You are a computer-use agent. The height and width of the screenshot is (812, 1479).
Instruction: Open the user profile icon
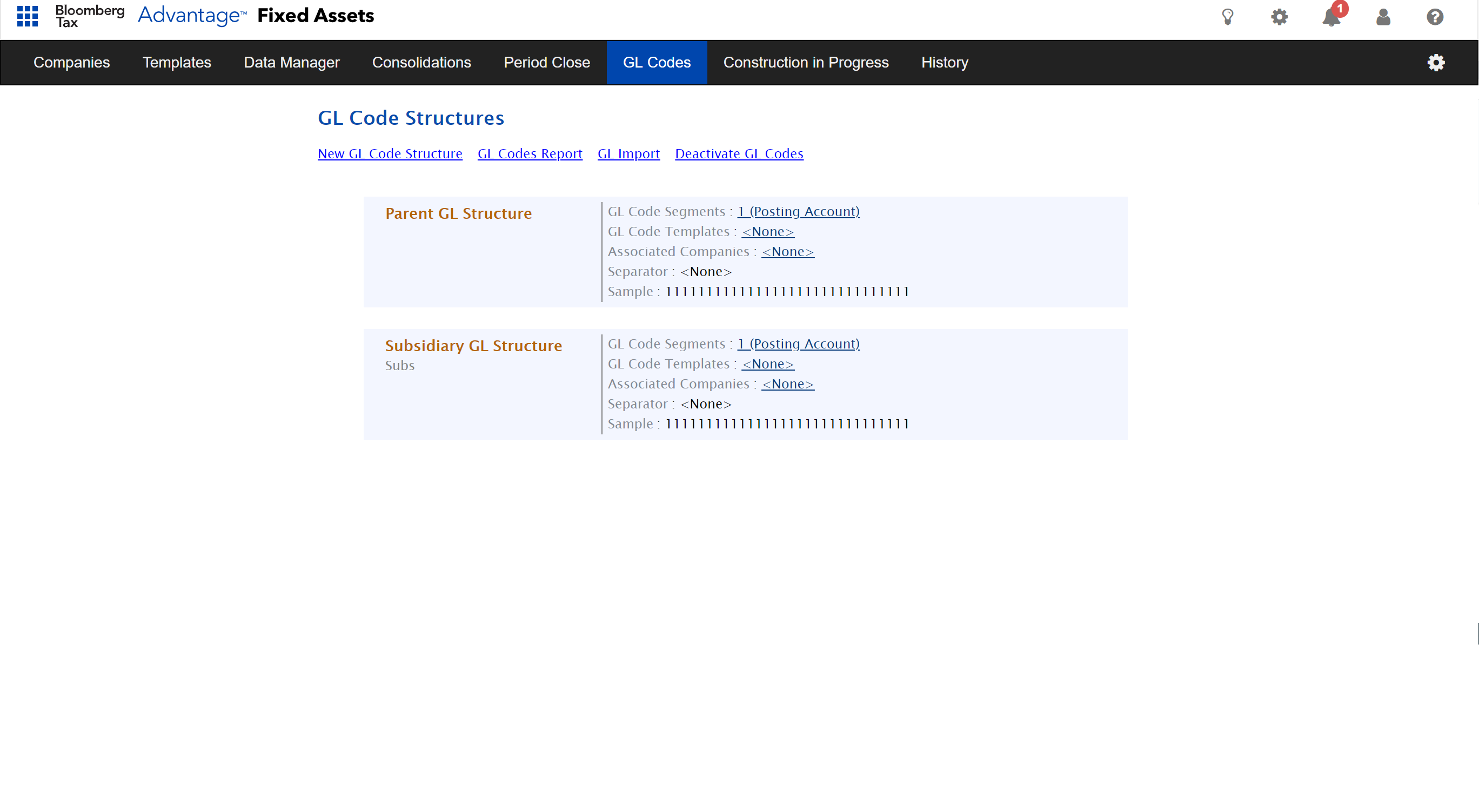(x=1383, y=17)
